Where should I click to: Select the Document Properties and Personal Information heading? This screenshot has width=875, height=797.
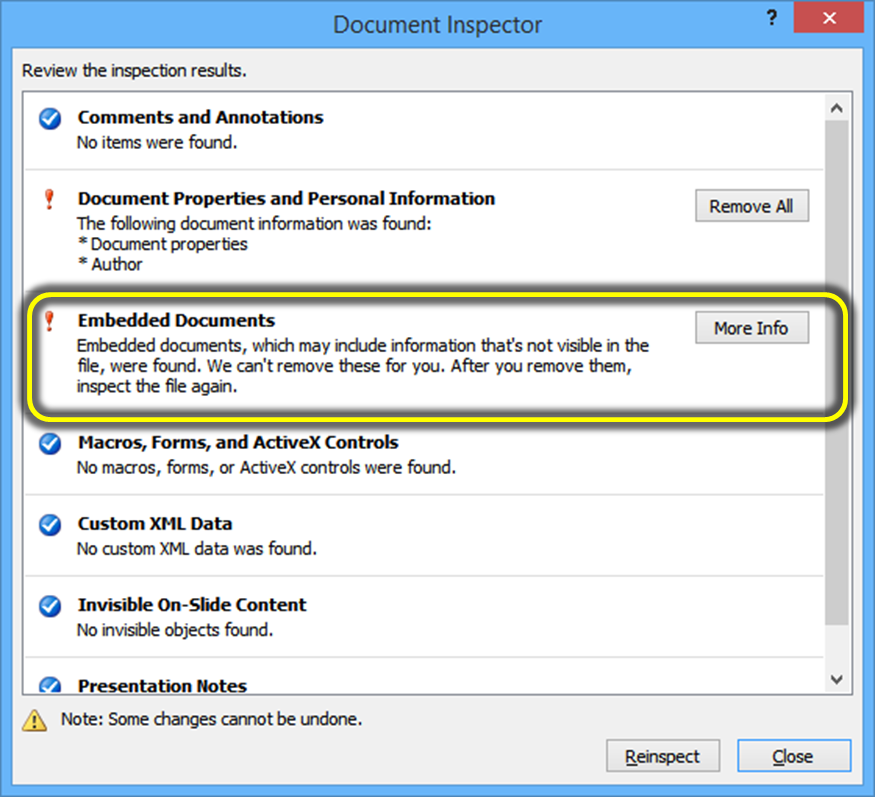tap(286, 199)
